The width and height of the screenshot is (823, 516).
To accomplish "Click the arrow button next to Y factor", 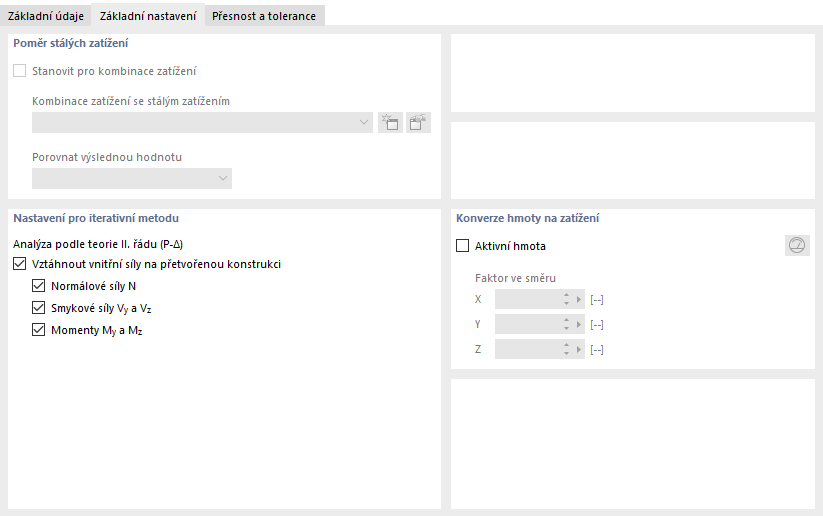I will [x=579, y=324].
